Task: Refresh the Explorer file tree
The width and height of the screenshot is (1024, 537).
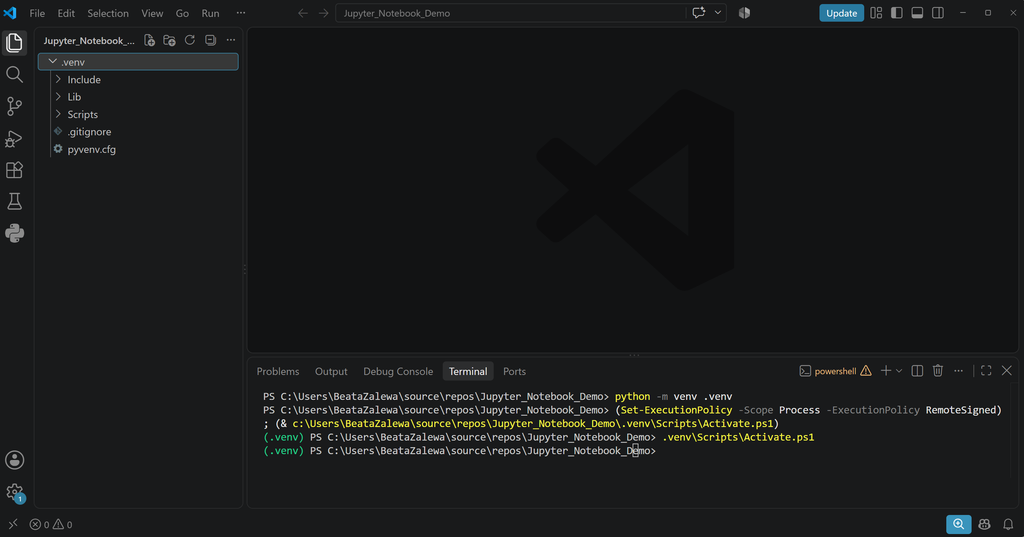Action: click(190, 41)
